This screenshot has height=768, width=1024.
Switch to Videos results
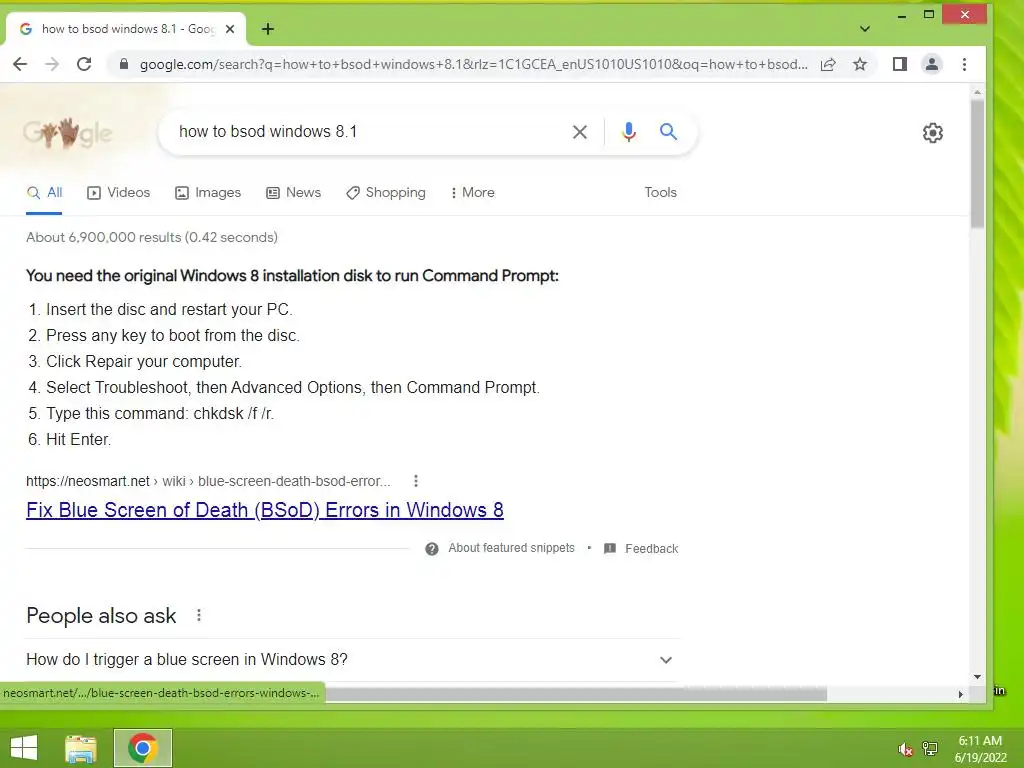[x=118, y=193]
